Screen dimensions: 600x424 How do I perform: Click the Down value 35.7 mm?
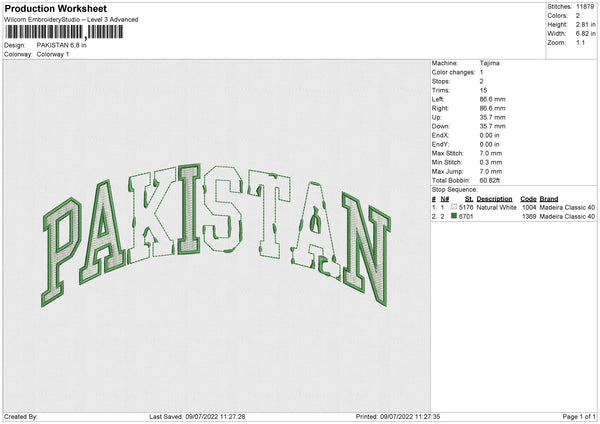click(x=492, y=126)
